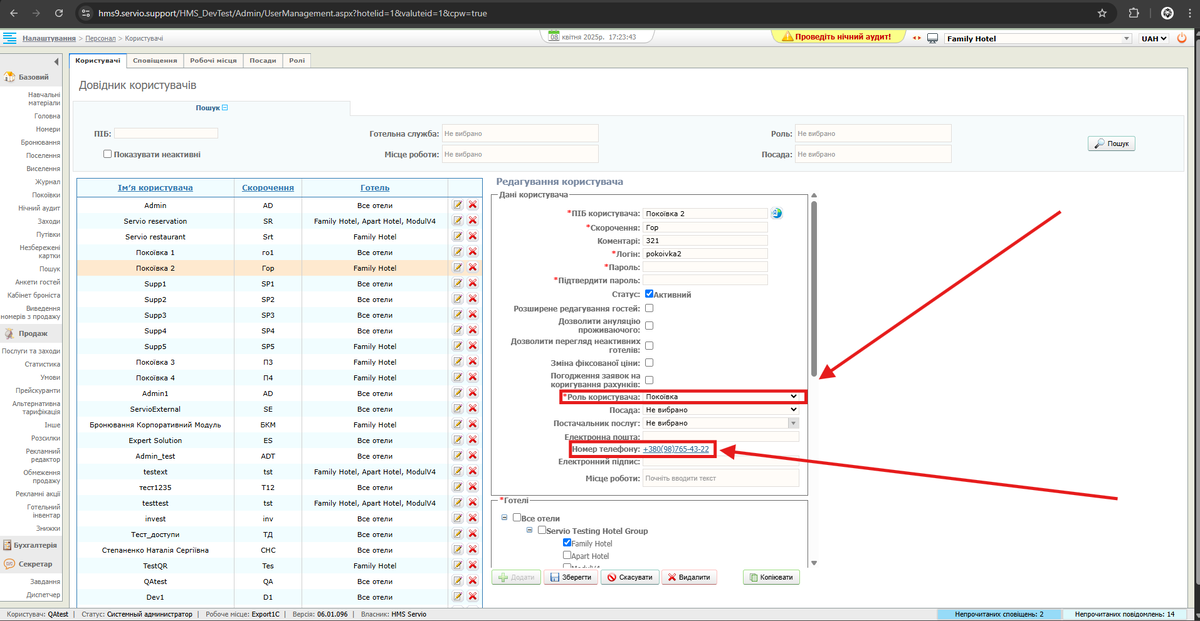Open the hamburger menu icon near breadcrumbs
This screenshot has width=1200, height=621.
(10, 38)
